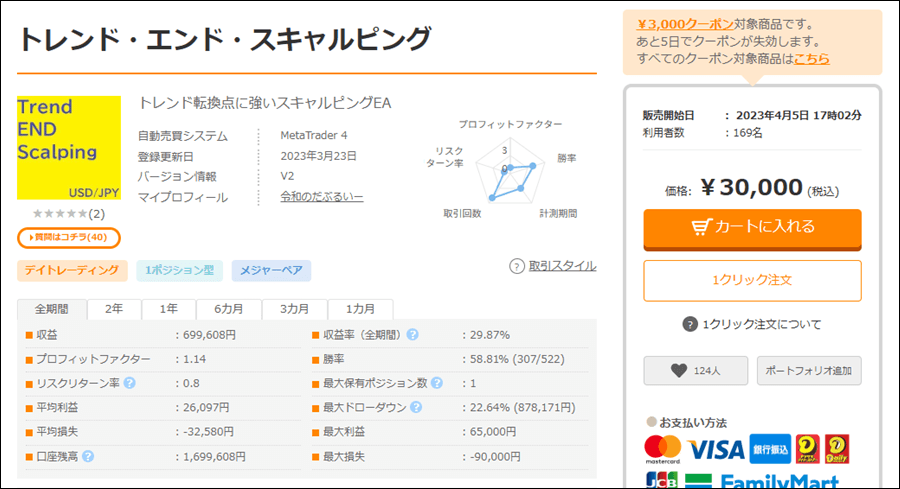The image size is (900, 489).
Task: Click the question mark icon beside 取引スタイル
Action: click(517, 266)
